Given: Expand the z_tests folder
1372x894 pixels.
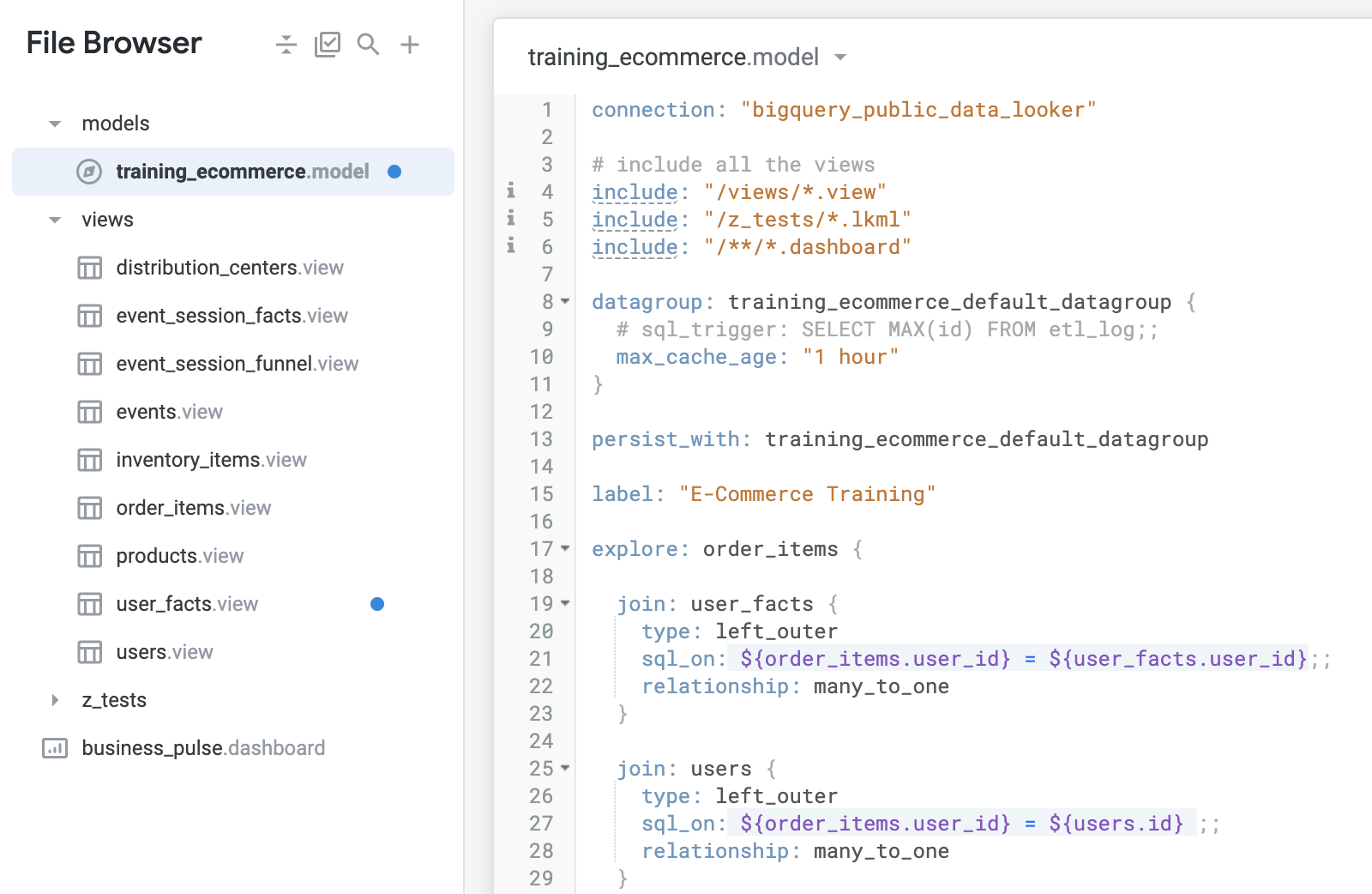Looking at the screenshot, I should click(x=56, y=700).
